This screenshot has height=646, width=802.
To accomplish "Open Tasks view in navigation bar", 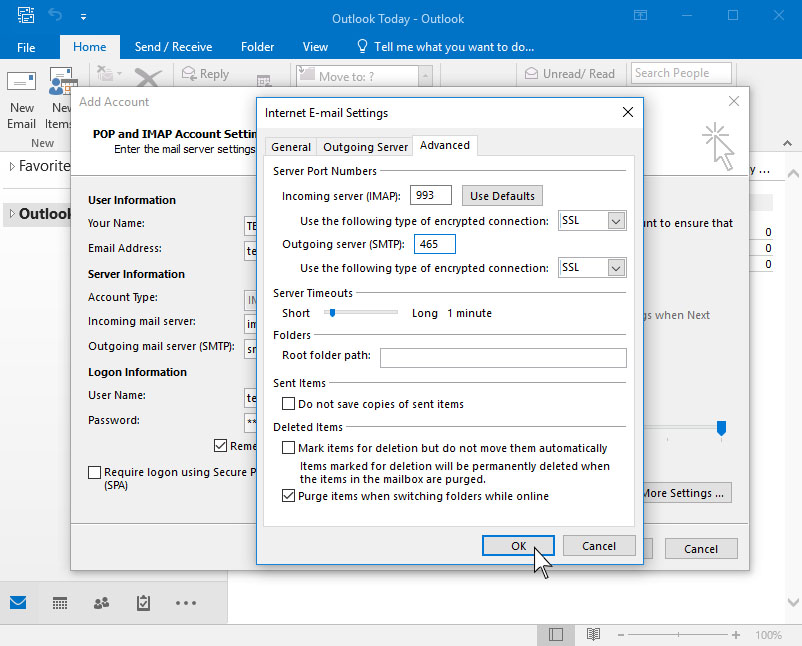I will (x=143, y=603).
